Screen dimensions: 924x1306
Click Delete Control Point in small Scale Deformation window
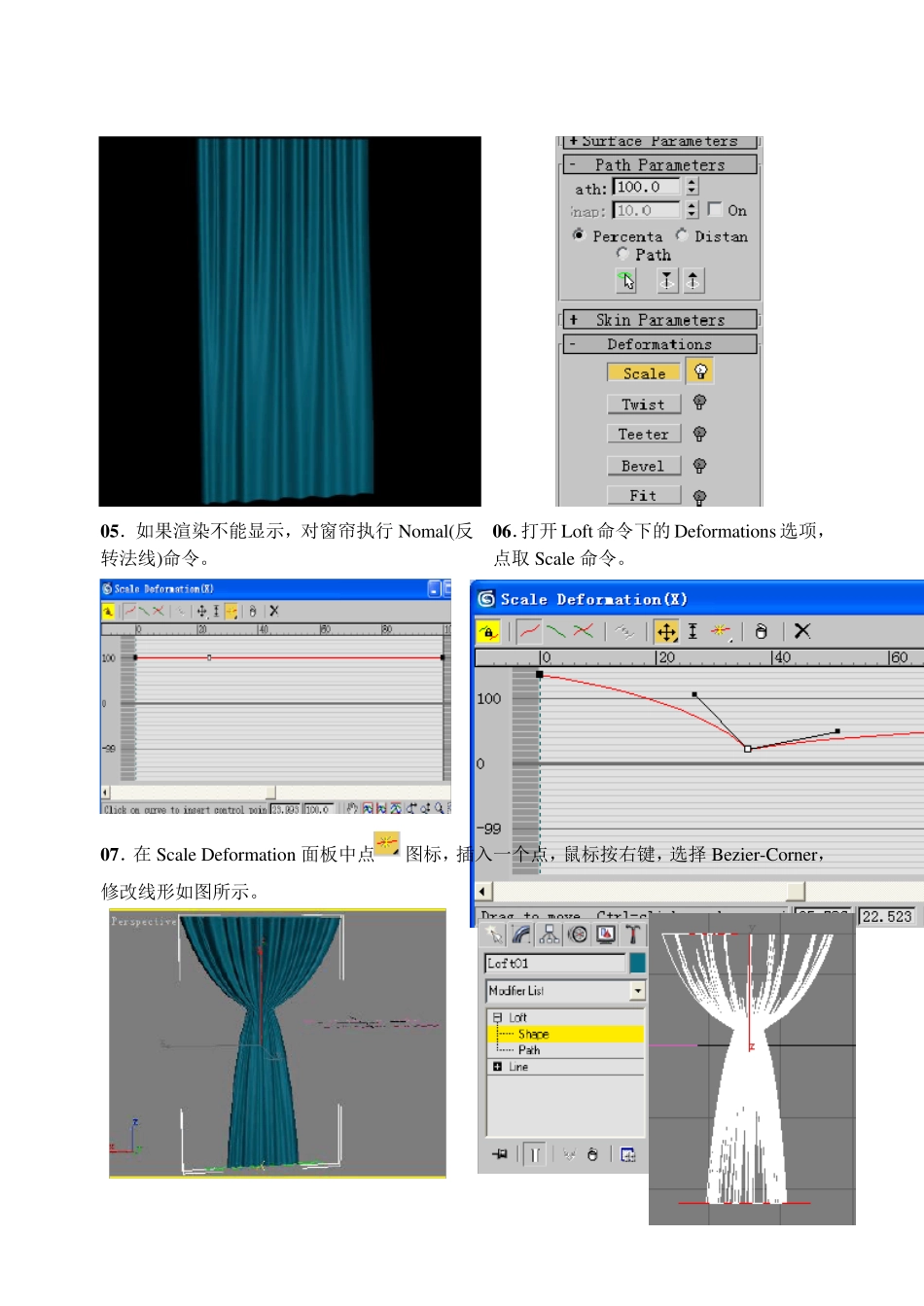[253, 612]
